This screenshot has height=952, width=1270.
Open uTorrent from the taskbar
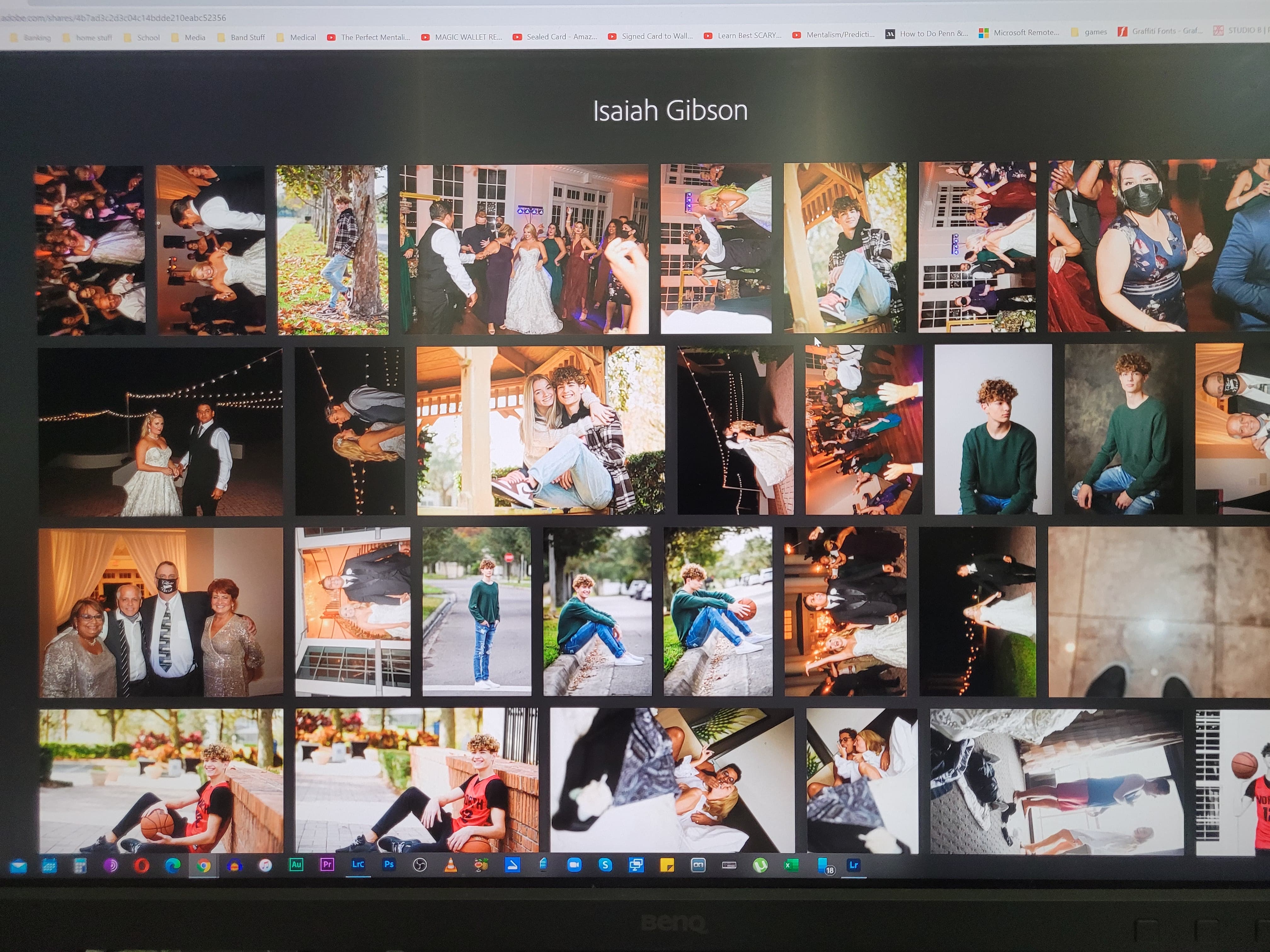pos(760,865)
